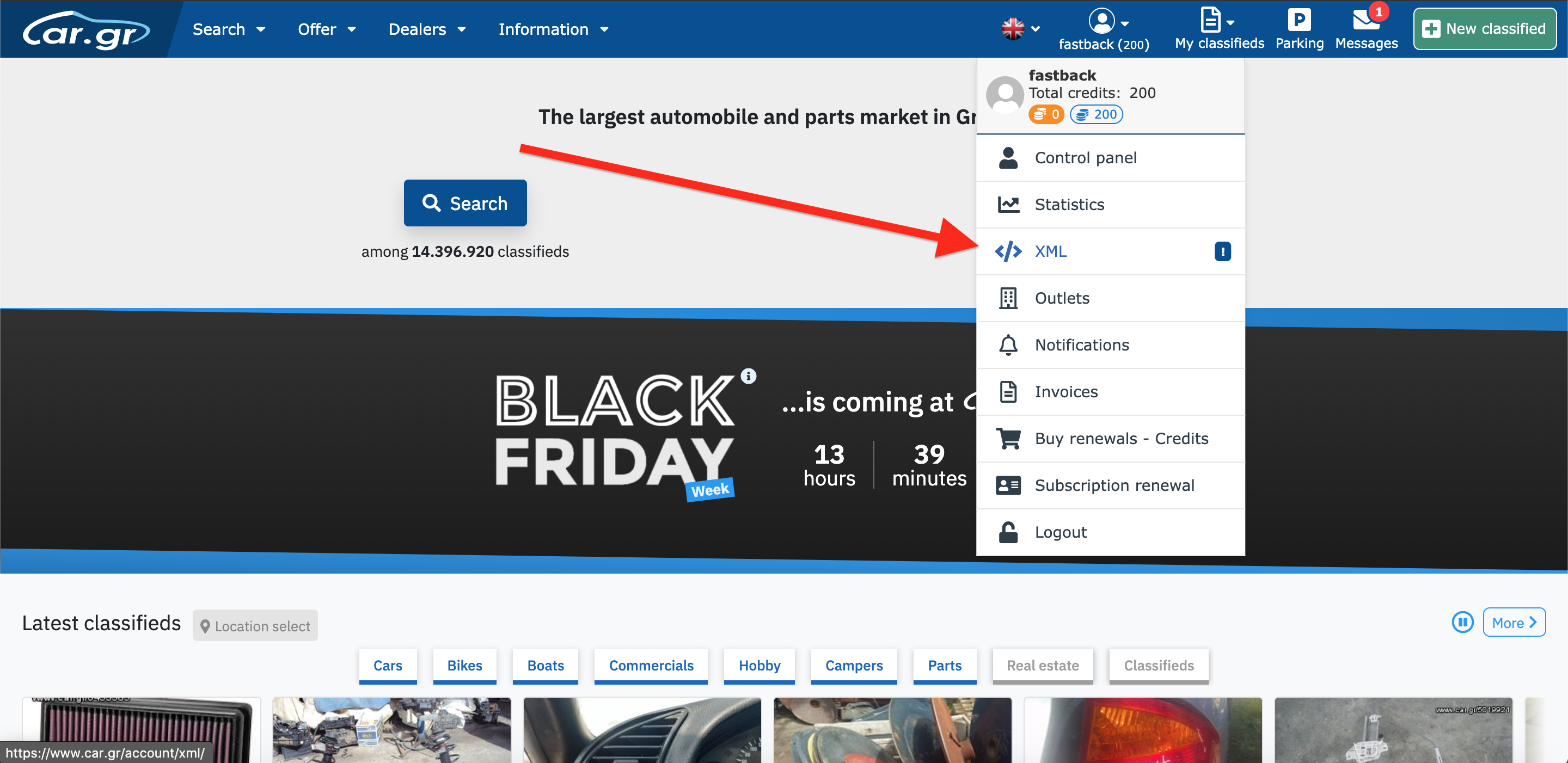
Task: Select the Parts category tab
Action: click(x=944, y=666)
